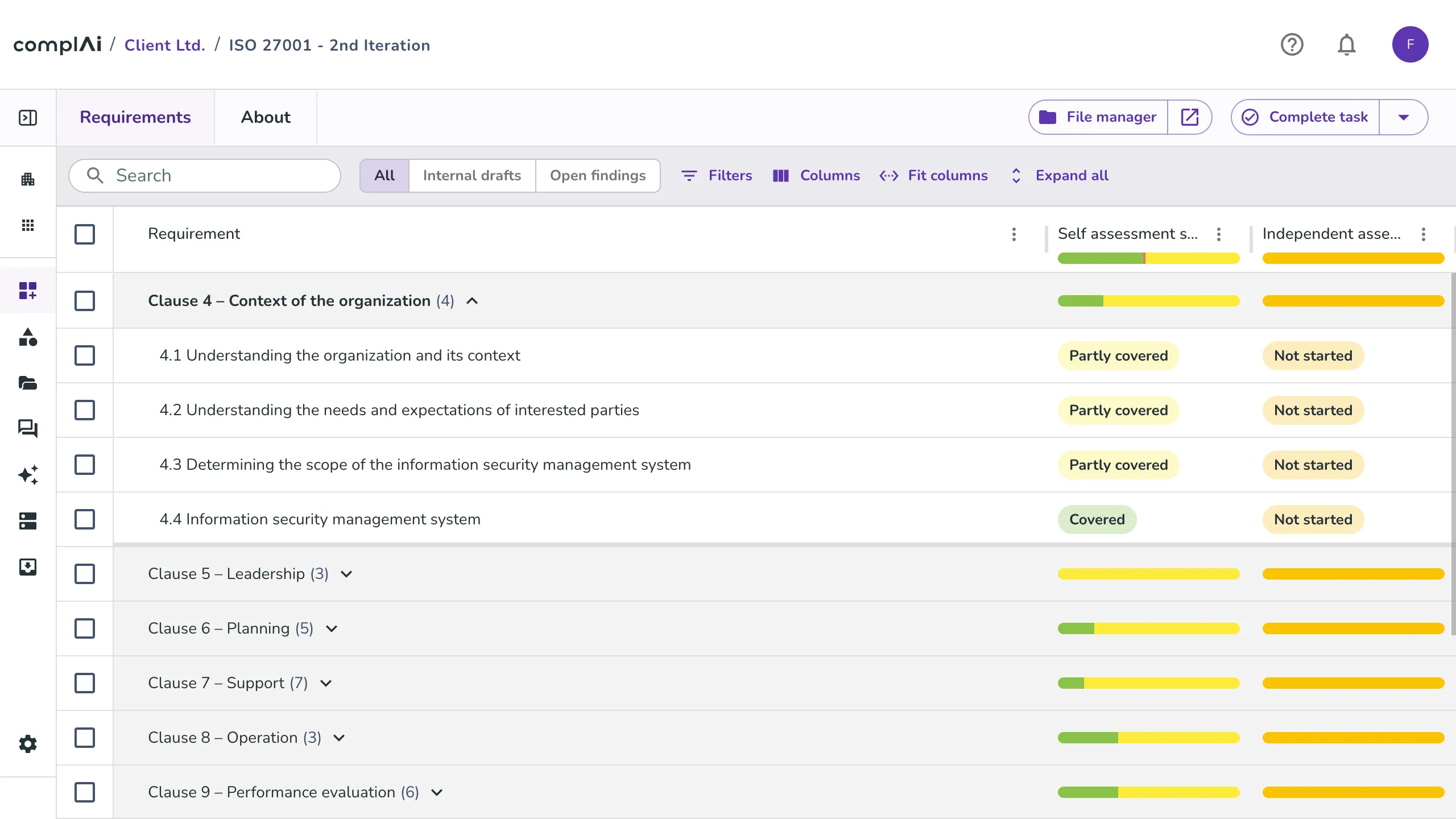This screenshot has height=819, width=1456.
Task: Click in the Search field
Action: [205, 176]
